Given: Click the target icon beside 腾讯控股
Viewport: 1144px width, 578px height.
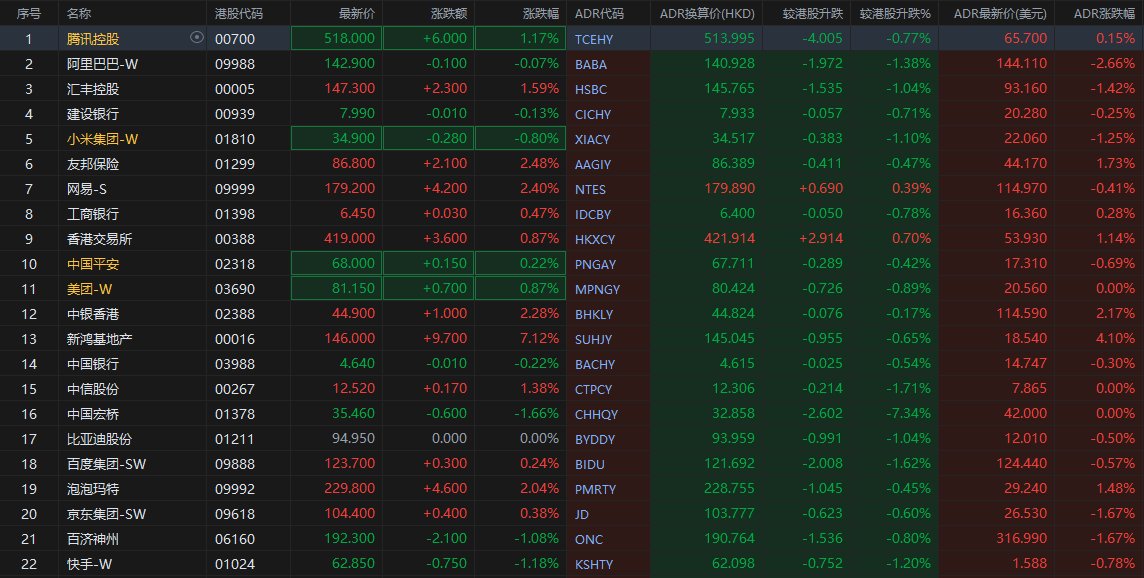Looking at the screenshot, I should coord(196,37).
